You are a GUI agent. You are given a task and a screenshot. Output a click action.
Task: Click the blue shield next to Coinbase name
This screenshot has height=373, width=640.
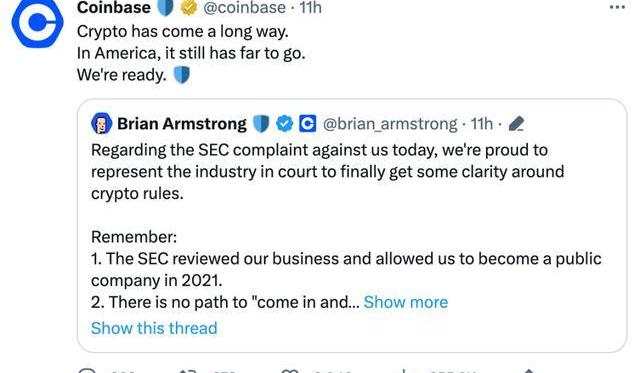tap(166, 7)
